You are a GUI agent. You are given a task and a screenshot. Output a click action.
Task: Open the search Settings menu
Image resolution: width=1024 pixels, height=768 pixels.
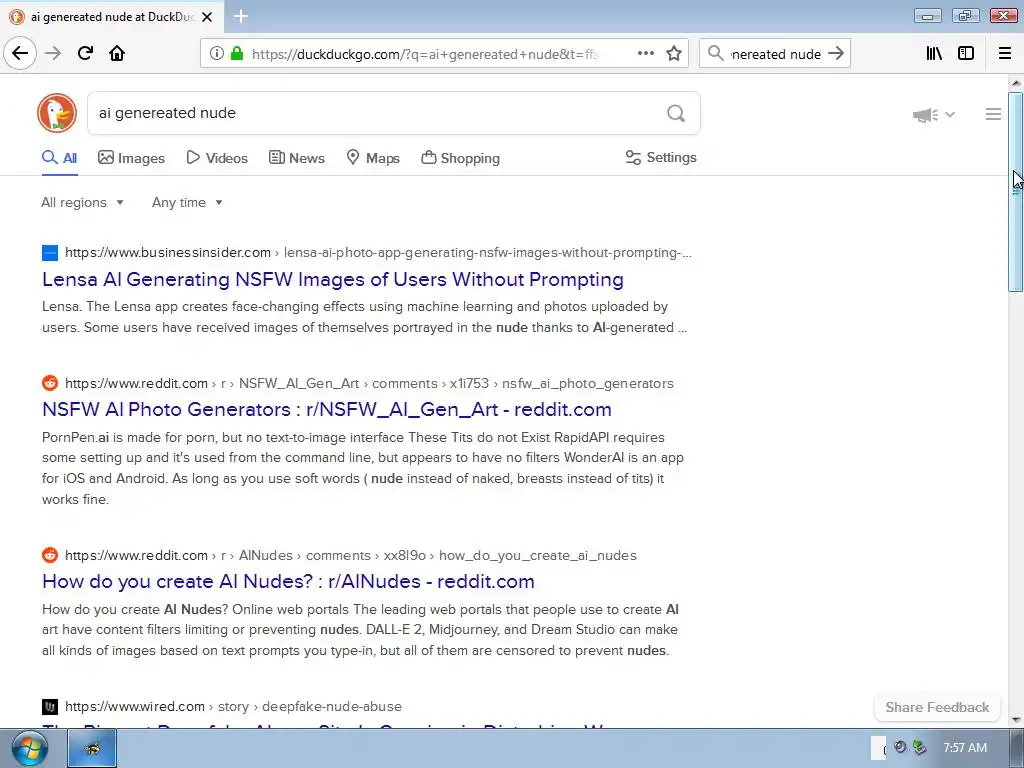coord(661,157)
